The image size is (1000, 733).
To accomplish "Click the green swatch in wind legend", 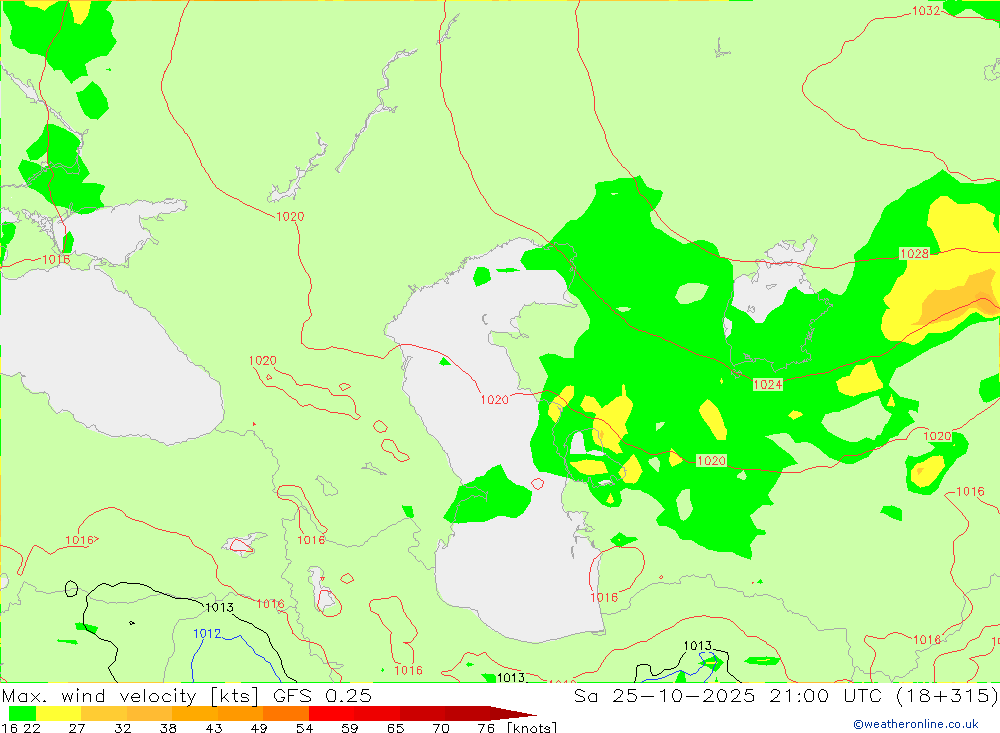I will pos(22,713).
